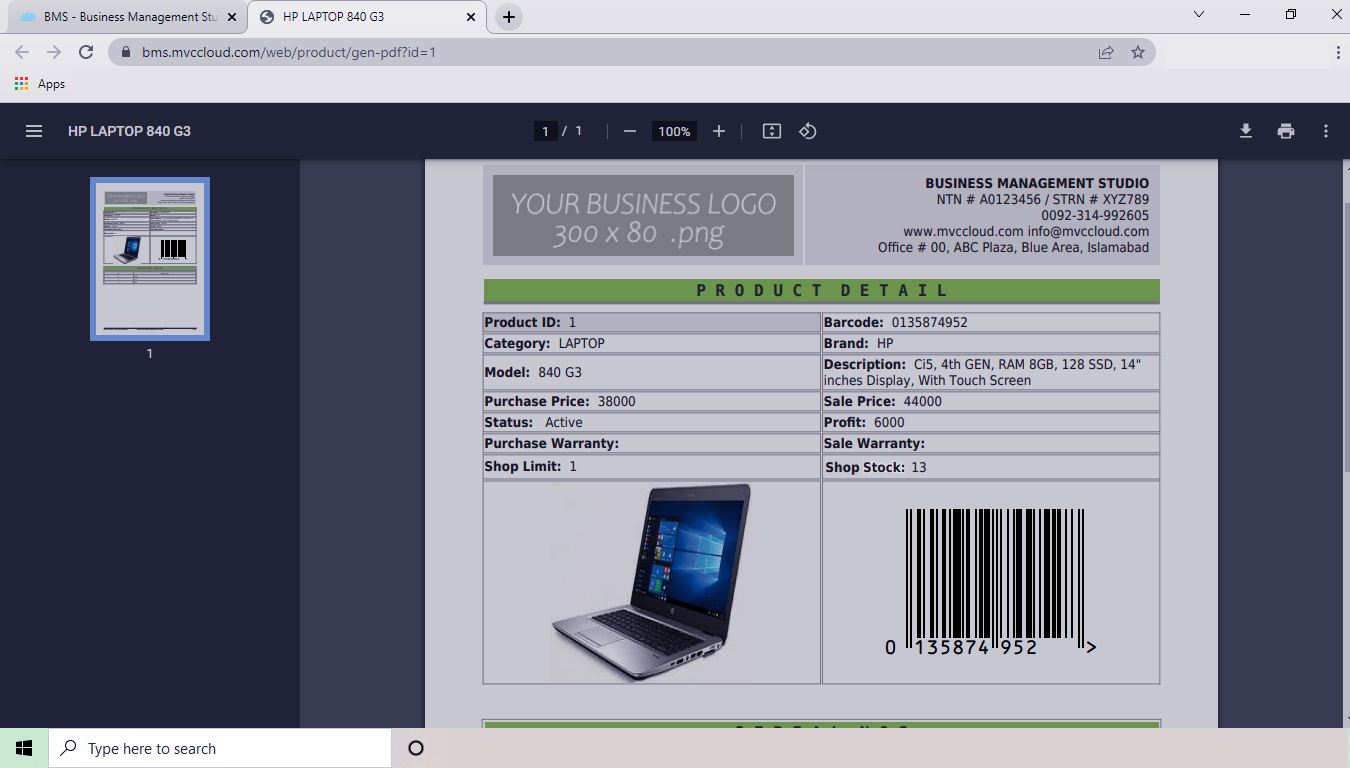Open the tab search dropdown chevron
The height and width of the screenshot is (768, 1350).
[x=1199, y=15]
